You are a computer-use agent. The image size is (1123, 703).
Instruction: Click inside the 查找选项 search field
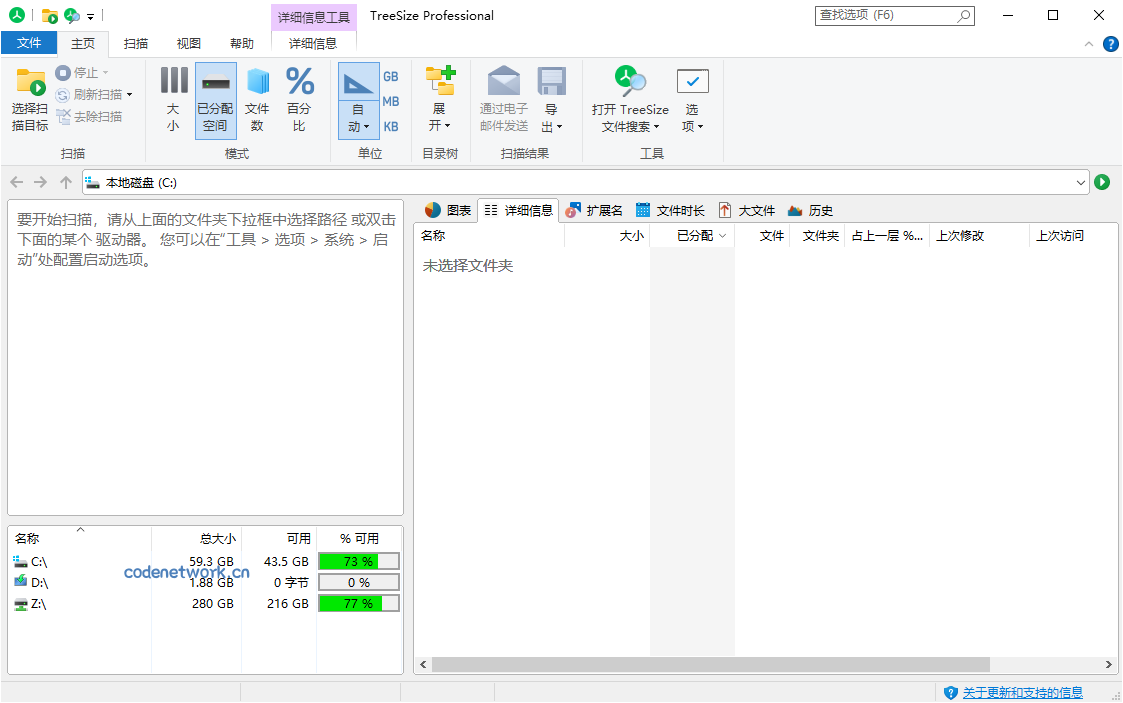(x=885, y=15)
